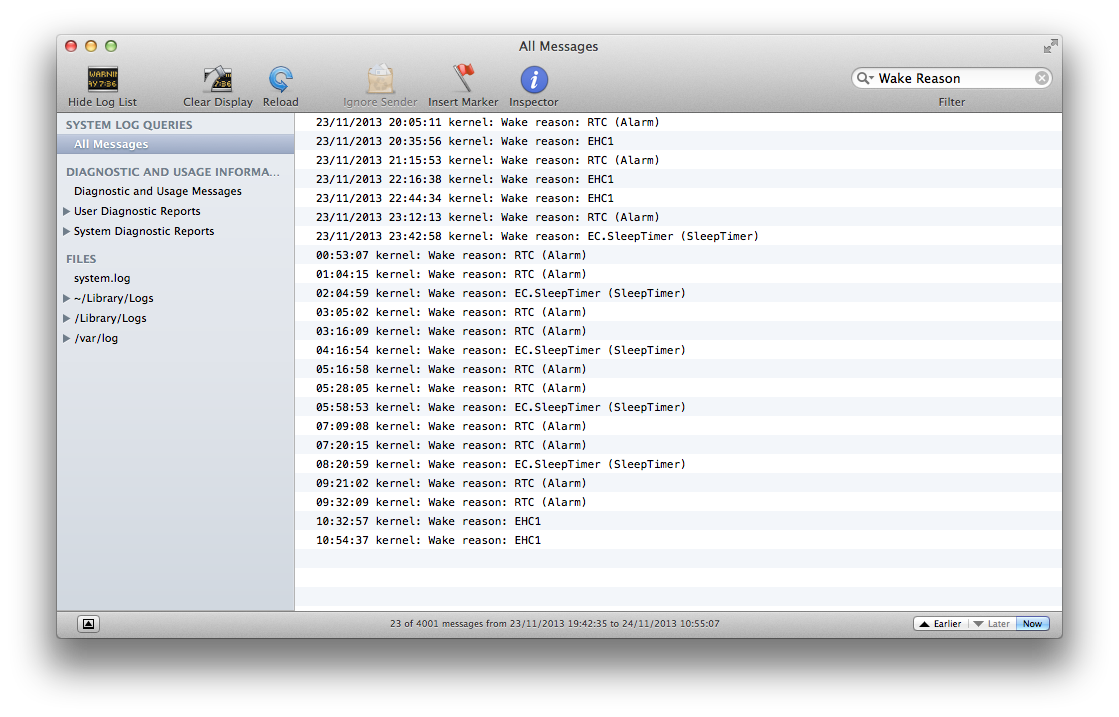Clear the Wake Reason search filter

pyautogui.click(x=1041, y=78)
